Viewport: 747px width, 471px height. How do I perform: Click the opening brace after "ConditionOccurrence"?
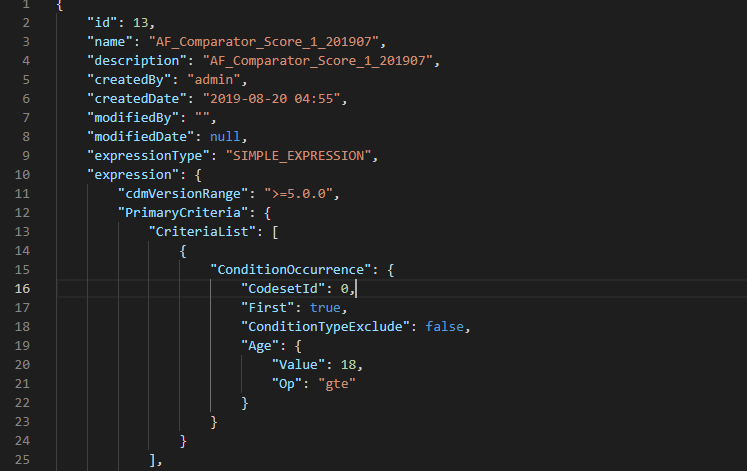coord(390,270)
